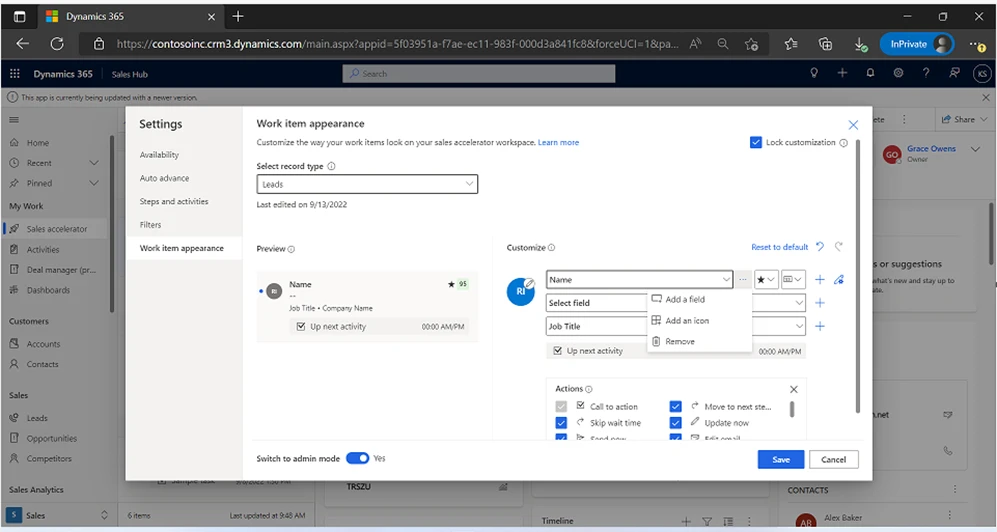This screenshot has height=532, width=997.
Task: Click the paint format icon beside Name row
Action: click(x=839, y=280)
